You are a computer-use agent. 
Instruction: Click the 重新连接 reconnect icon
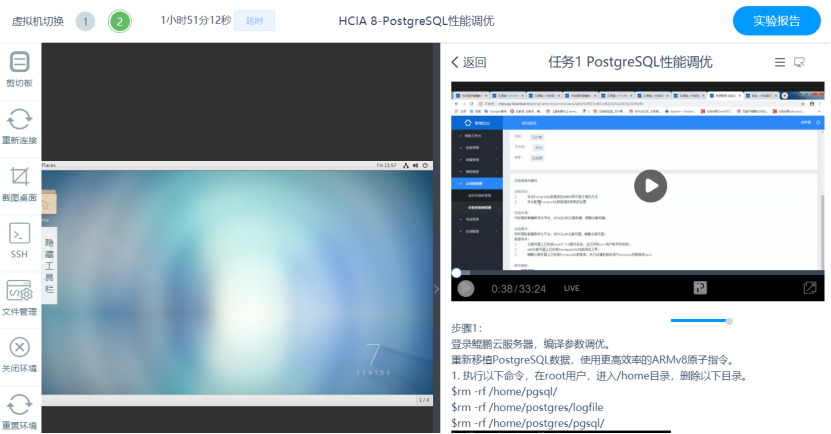point(19,123)
